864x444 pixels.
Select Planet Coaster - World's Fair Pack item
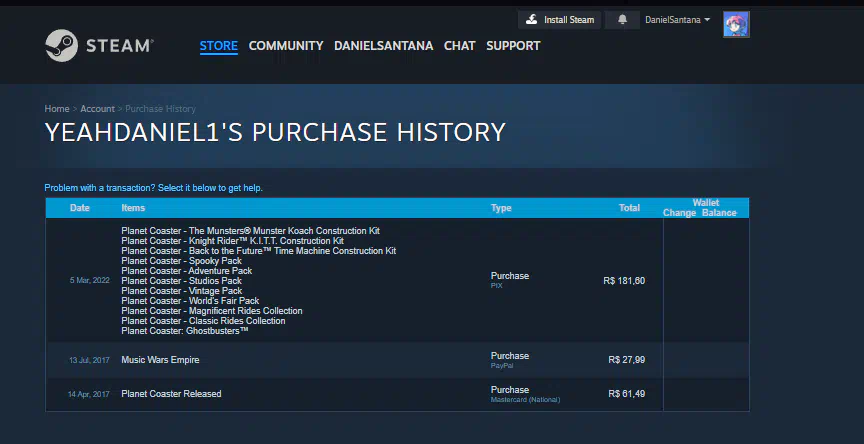(190, 301)
